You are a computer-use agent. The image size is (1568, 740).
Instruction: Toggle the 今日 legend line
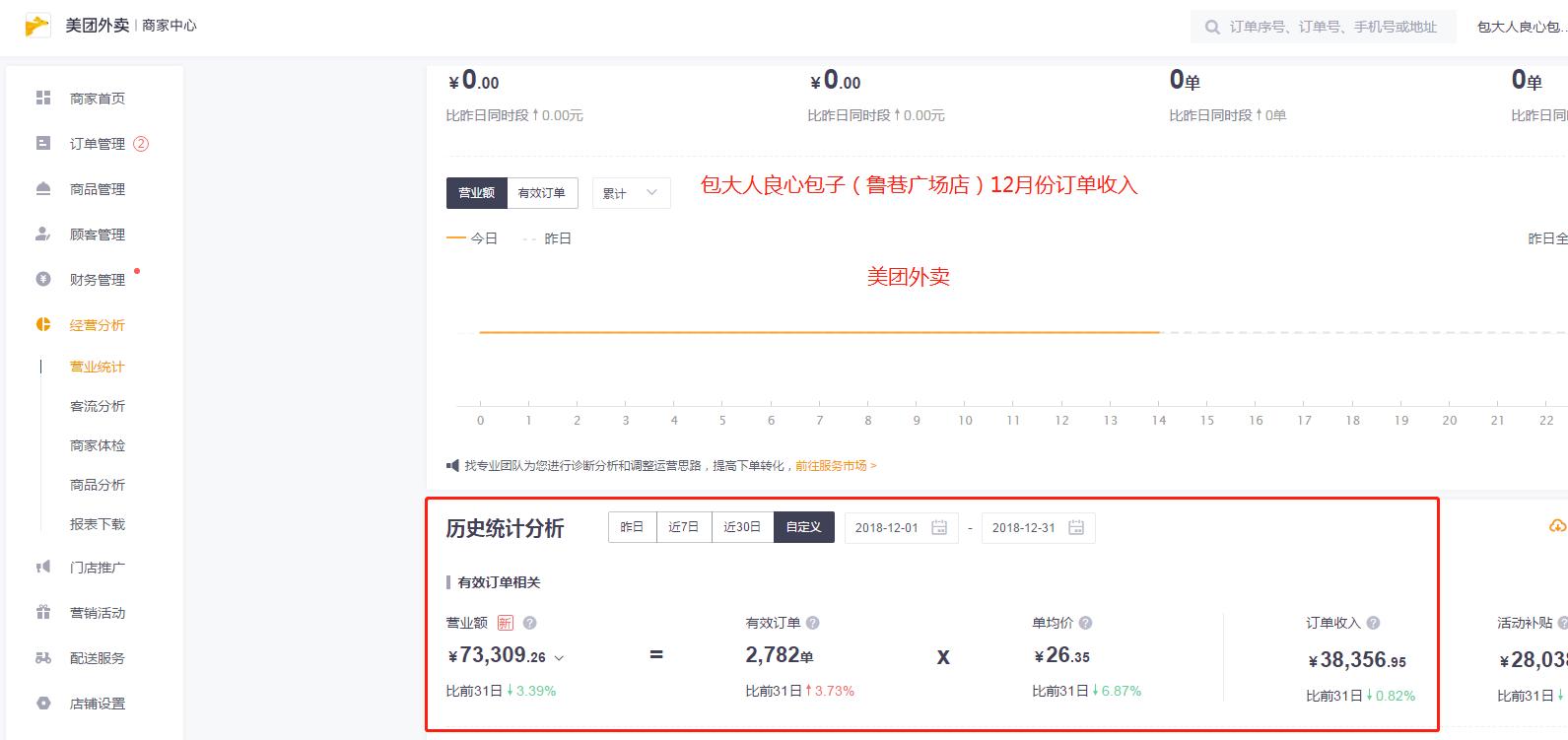[x=472, y=238]
